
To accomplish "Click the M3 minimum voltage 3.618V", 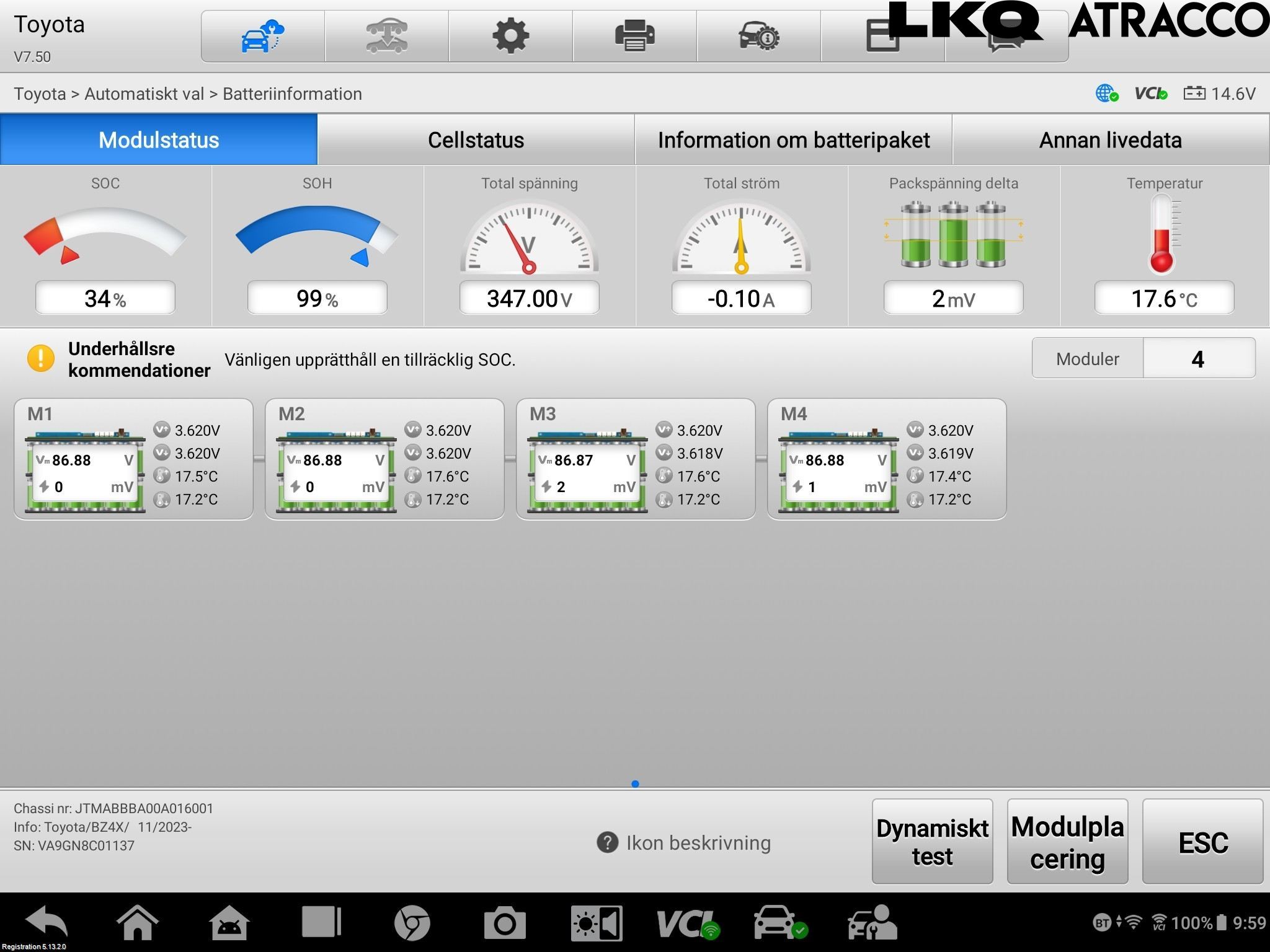I will click(699, 453).
